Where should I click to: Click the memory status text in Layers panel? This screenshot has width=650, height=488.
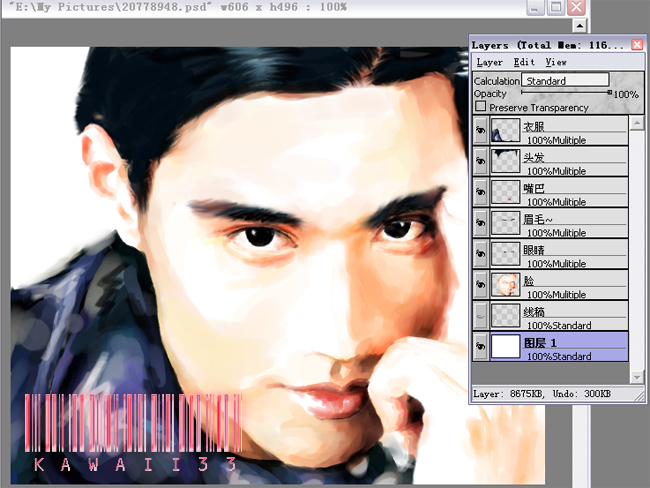pos(541,393)
